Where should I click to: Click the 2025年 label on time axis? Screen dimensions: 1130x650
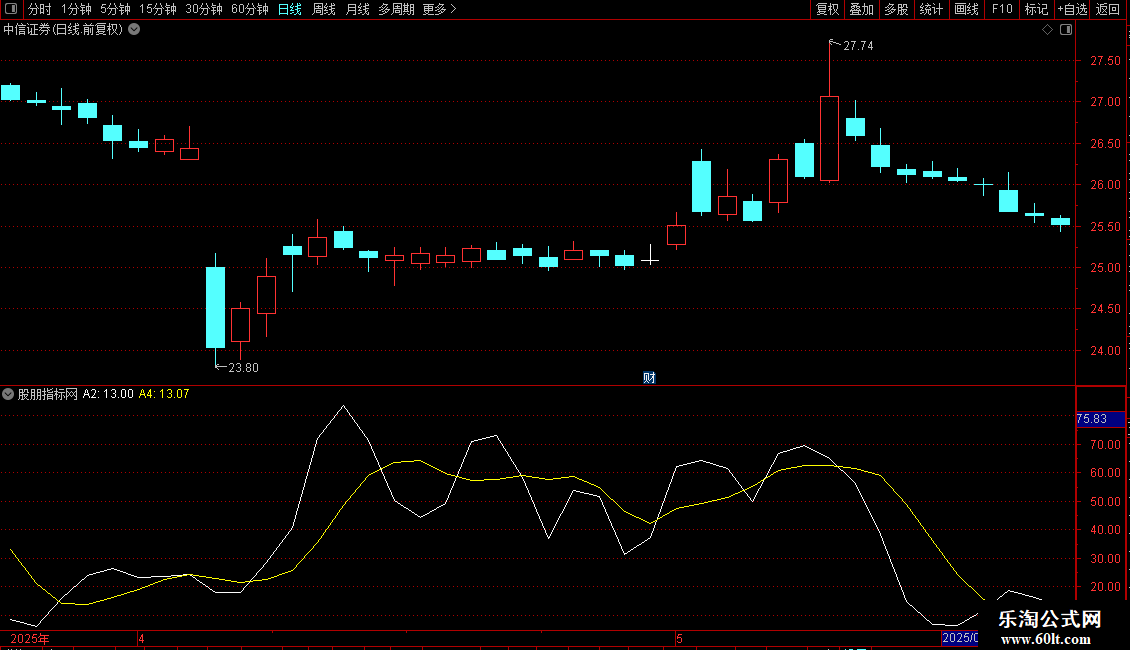[30, 638]
